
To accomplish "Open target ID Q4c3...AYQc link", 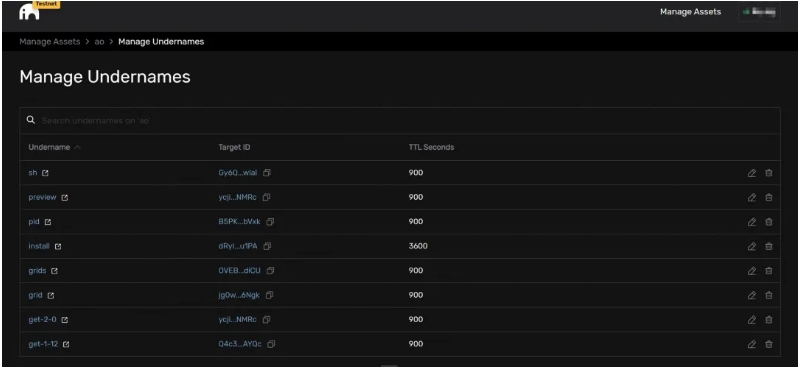I will (x=240, y=345).
